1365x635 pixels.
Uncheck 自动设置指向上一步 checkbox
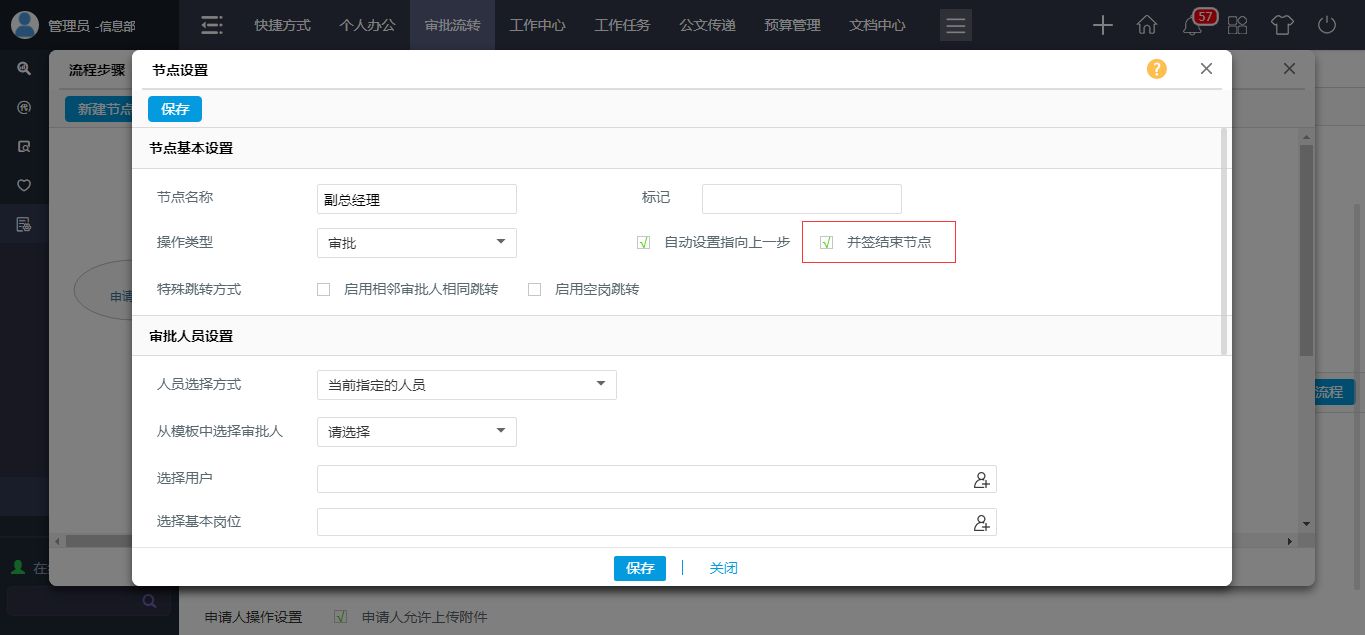(x=644, y=243)
